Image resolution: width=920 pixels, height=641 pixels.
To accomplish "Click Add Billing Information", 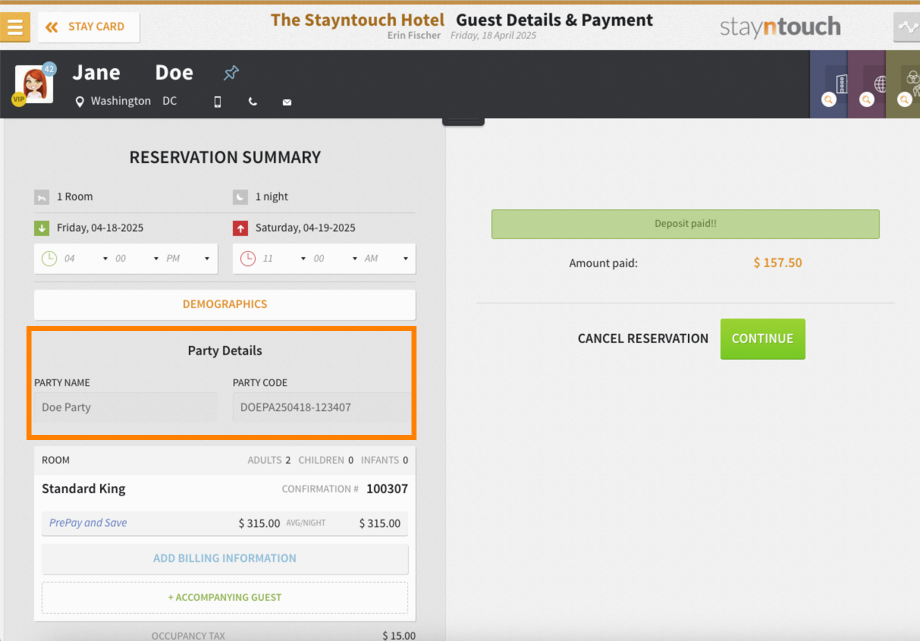I will 225,559.
